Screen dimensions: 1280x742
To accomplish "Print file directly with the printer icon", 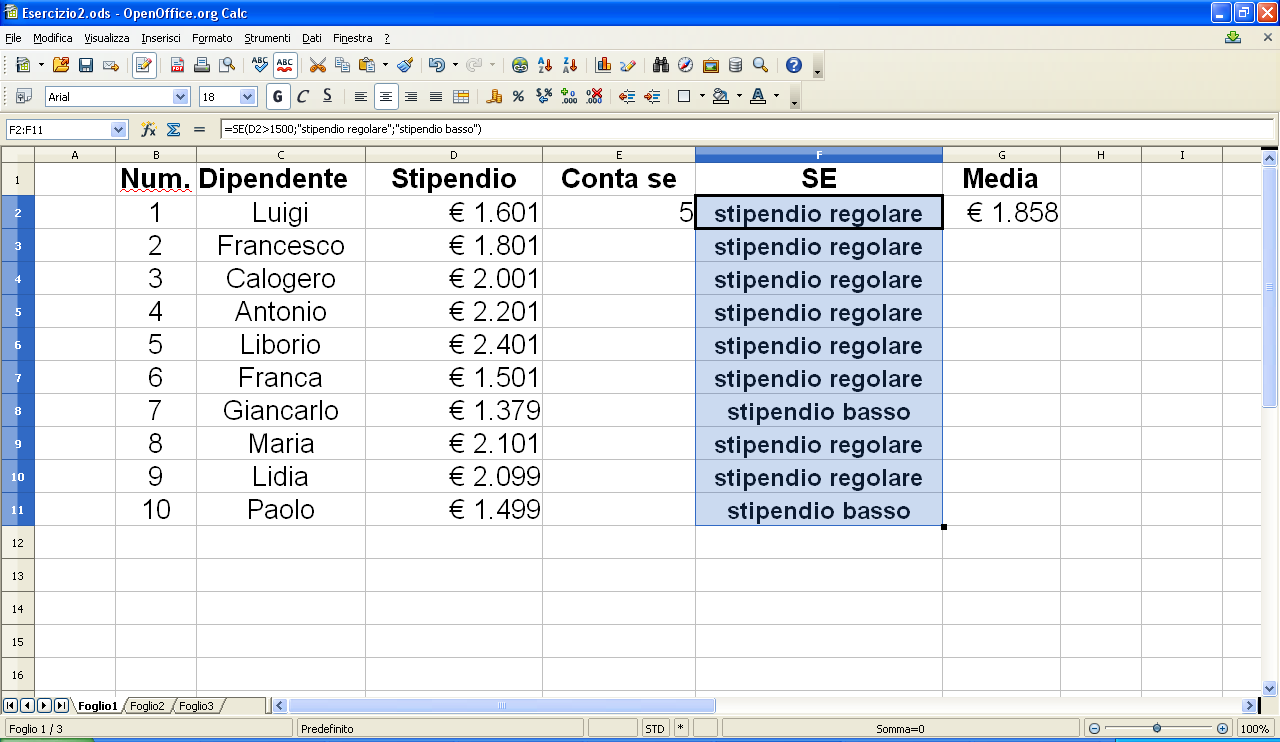I will coord(202,65).
